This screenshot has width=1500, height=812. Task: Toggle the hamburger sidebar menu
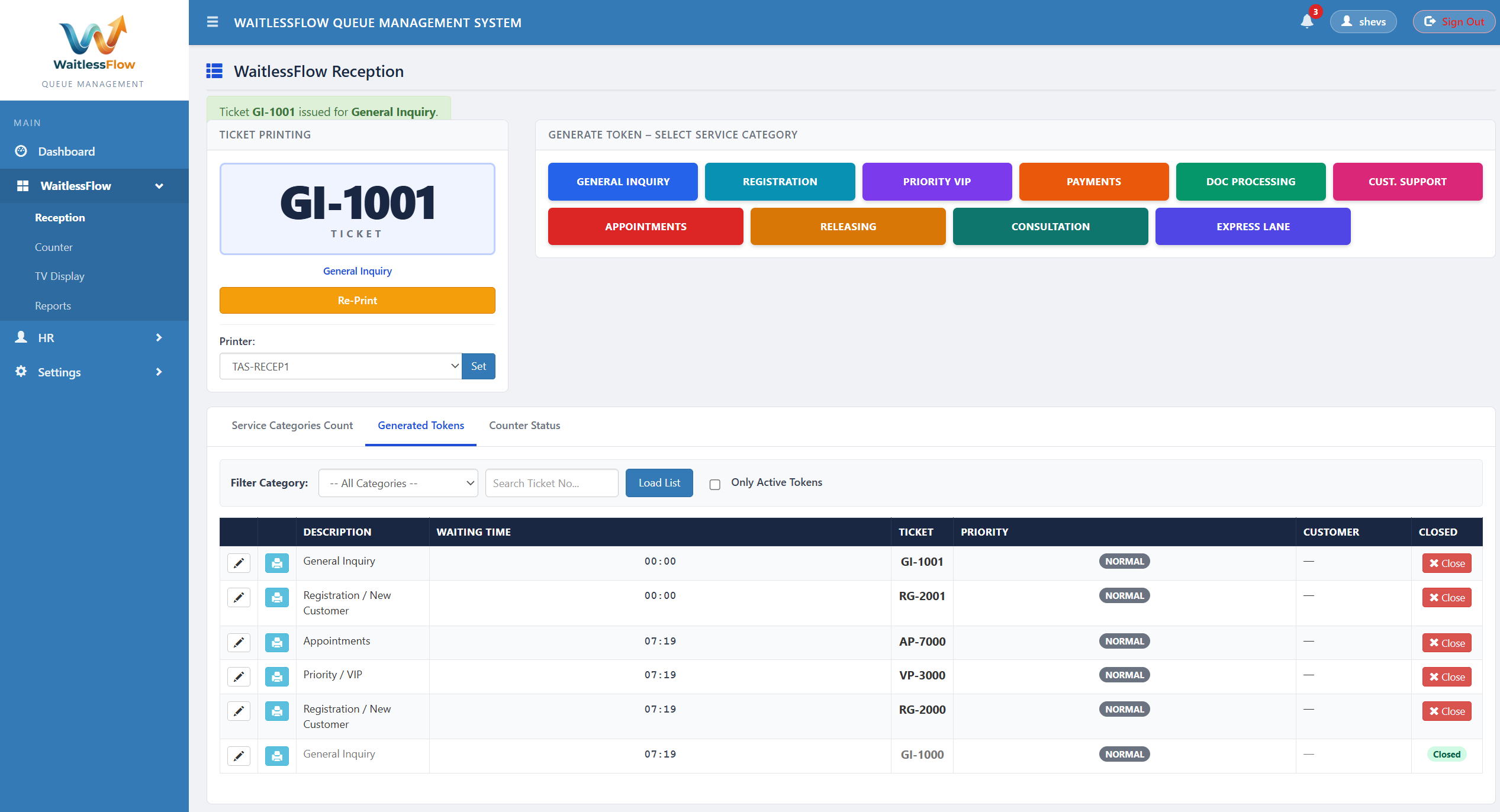point(213,22)
